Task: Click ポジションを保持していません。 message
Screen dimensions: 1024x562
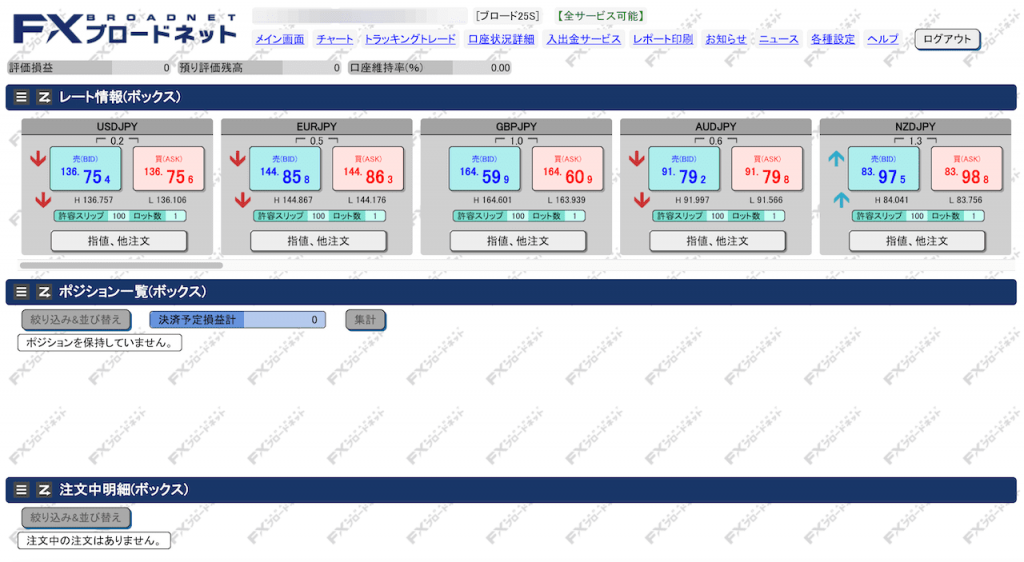Action: (99, 343)
